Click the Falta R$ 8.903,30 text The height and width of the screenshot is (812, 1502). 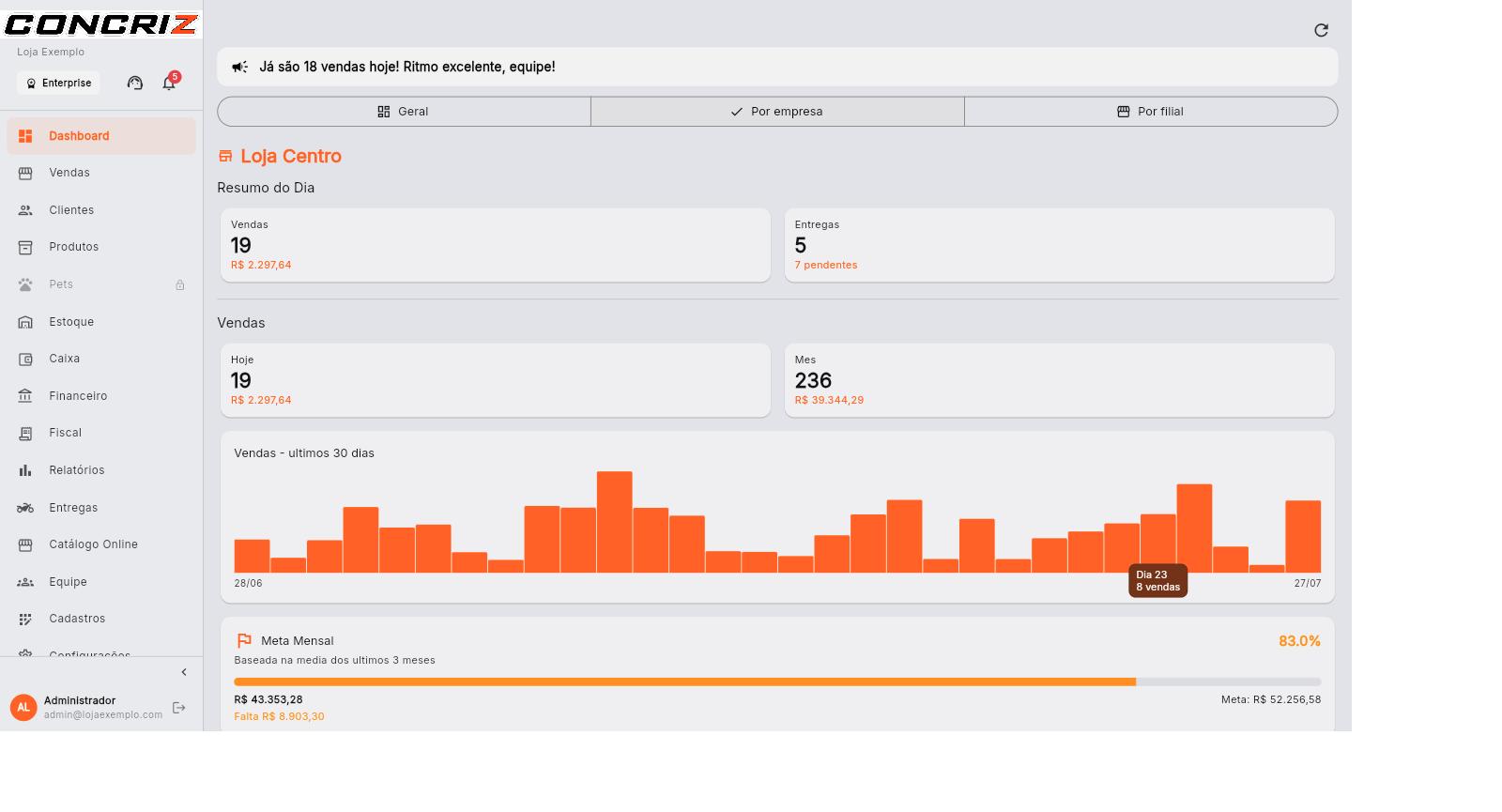(279, 716)
